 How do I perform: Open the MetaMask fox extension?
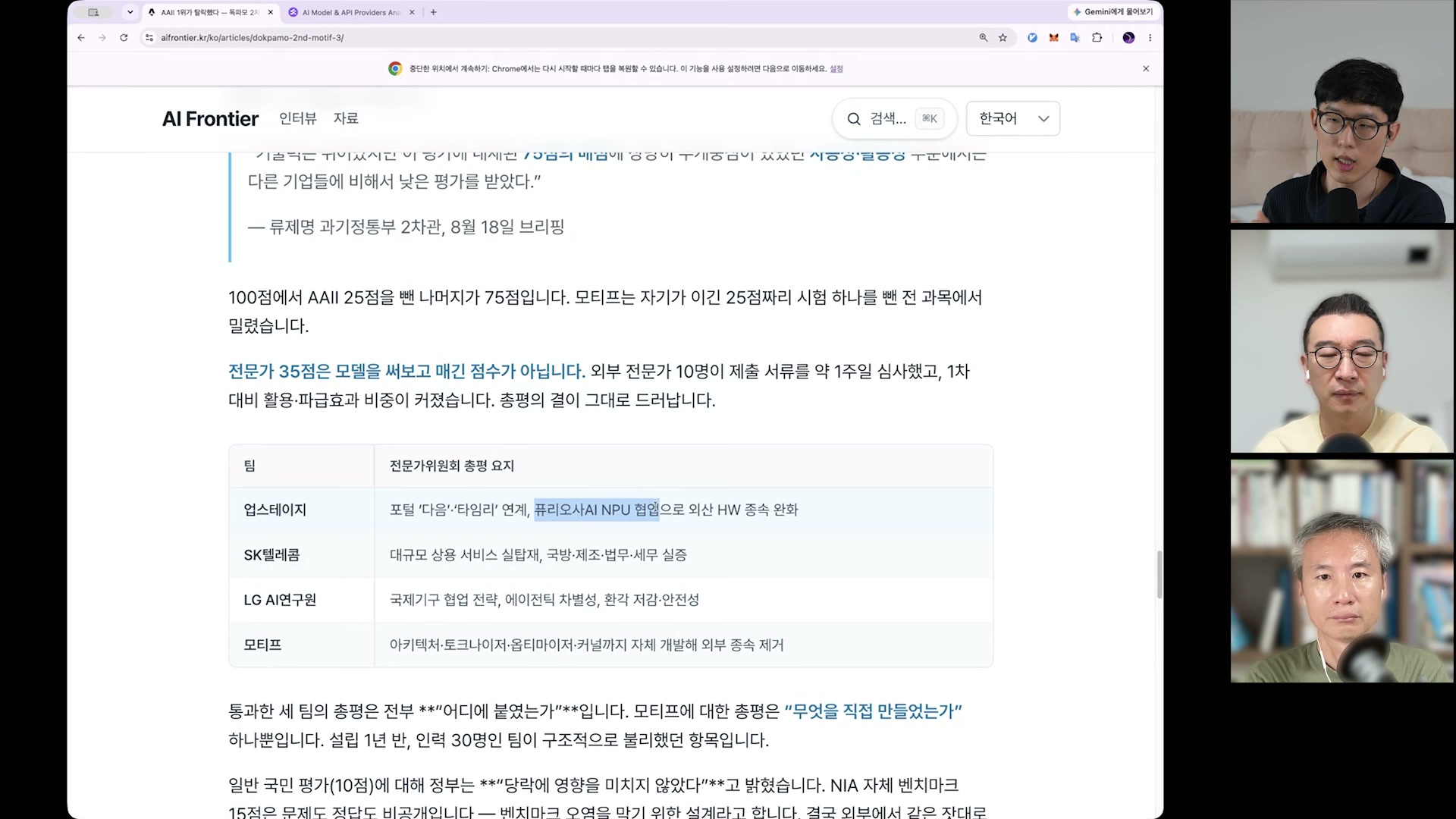(1053, 38)
